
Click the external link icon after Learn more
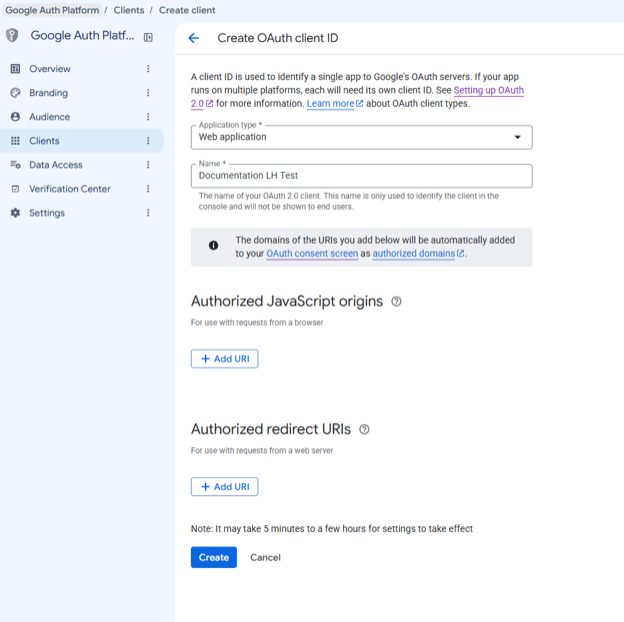[x=359, y=103]
